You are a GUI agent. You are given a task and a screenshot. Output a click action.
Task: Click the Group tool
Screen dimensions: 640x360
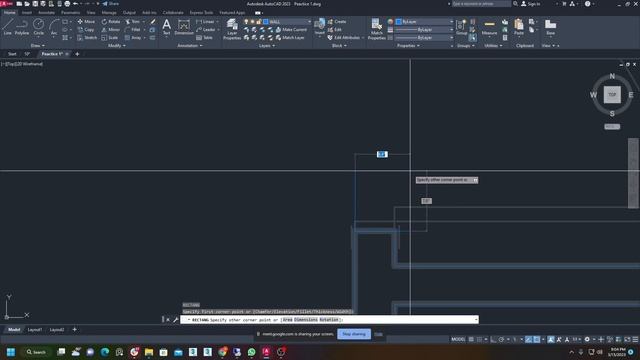(x=462, y=27)
